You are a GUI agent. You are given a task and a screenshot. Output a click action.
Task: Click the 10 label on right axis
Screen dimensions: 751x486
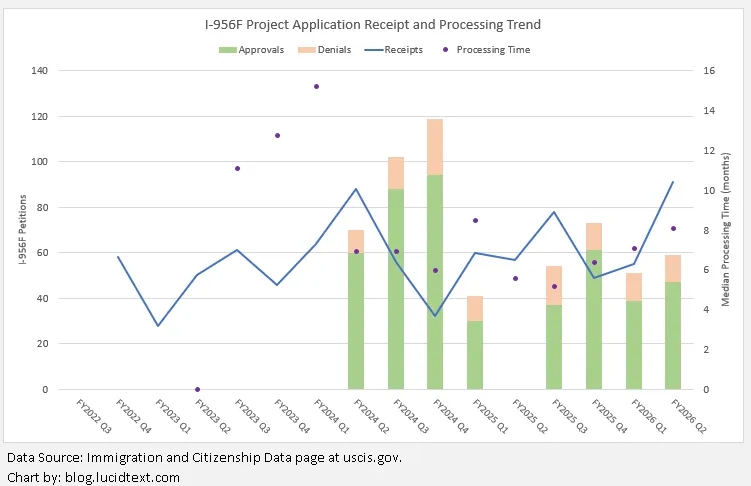point(709,190)
